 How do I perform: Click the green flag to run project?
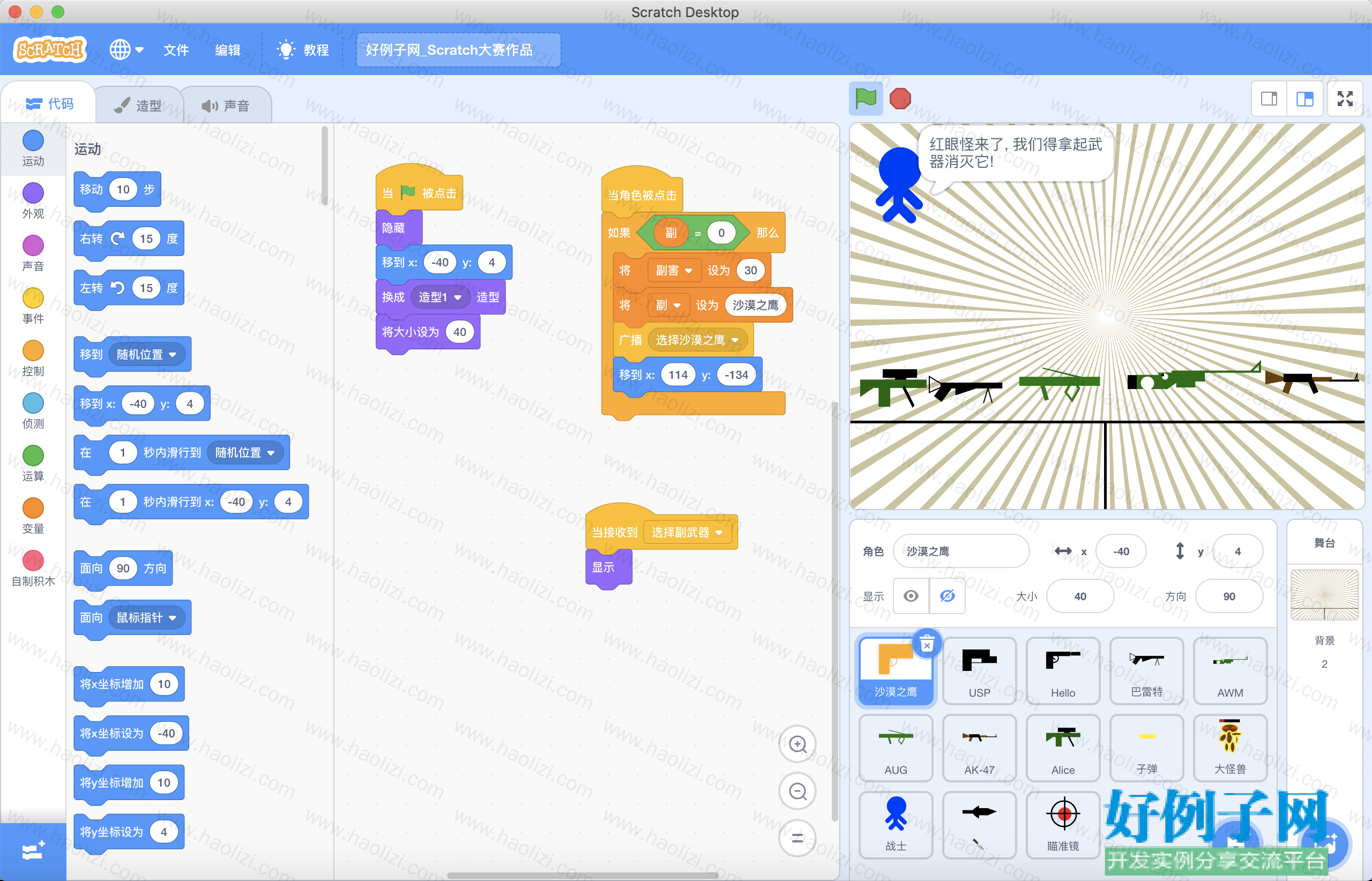point(865,99)
